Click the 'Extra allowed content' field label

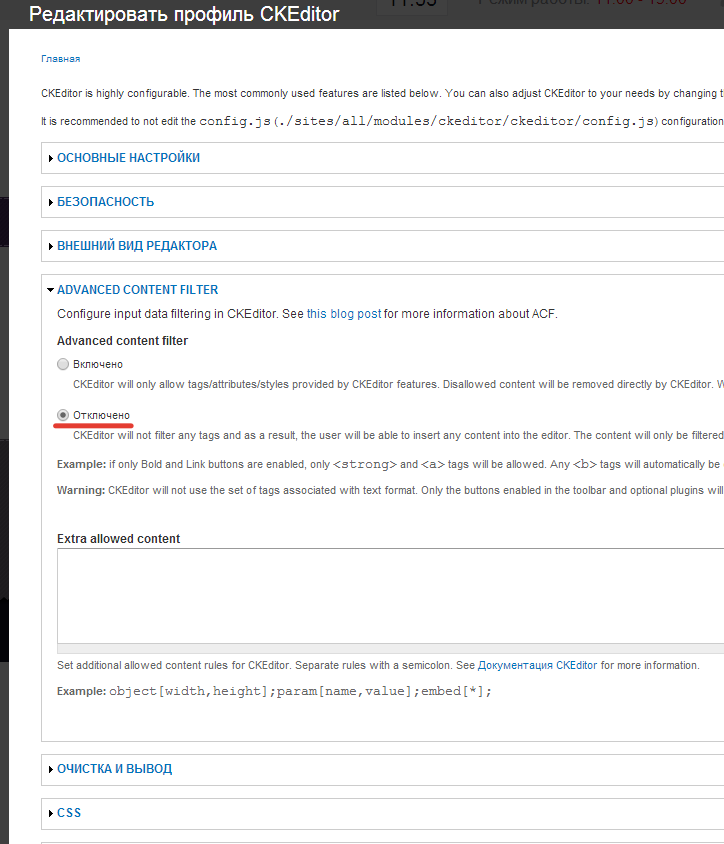click(118, 539)
